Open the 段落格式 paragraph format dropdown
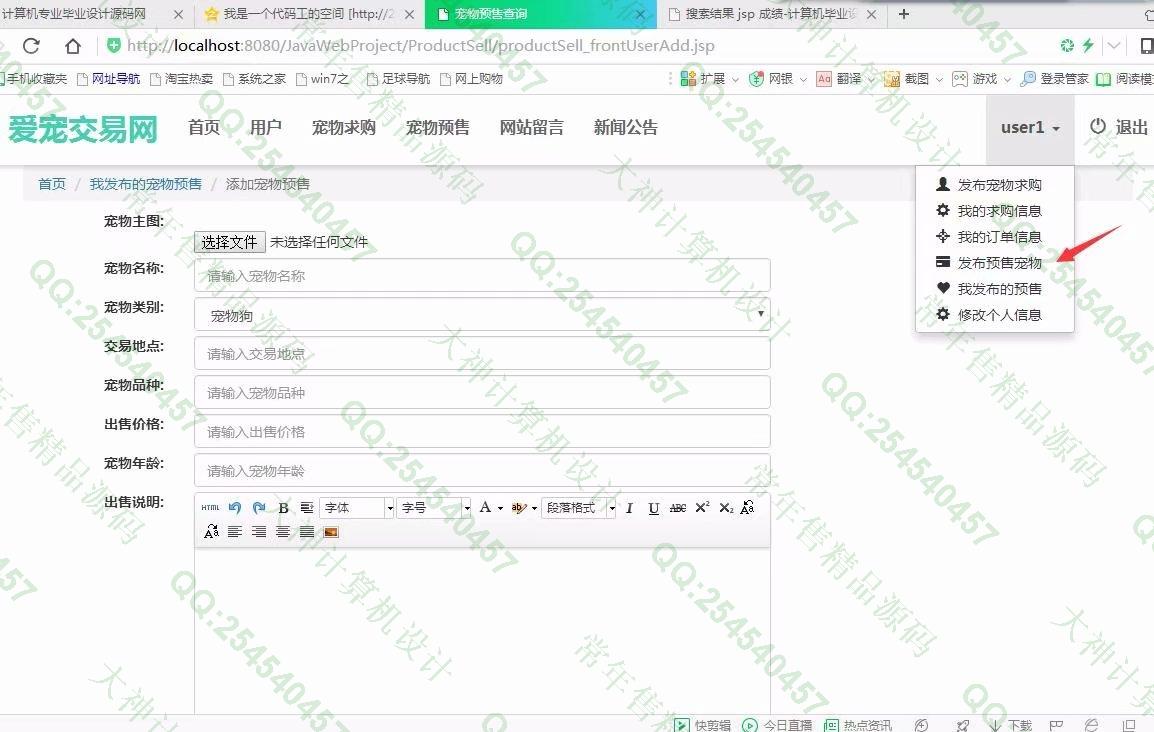 tap(578, 508)
